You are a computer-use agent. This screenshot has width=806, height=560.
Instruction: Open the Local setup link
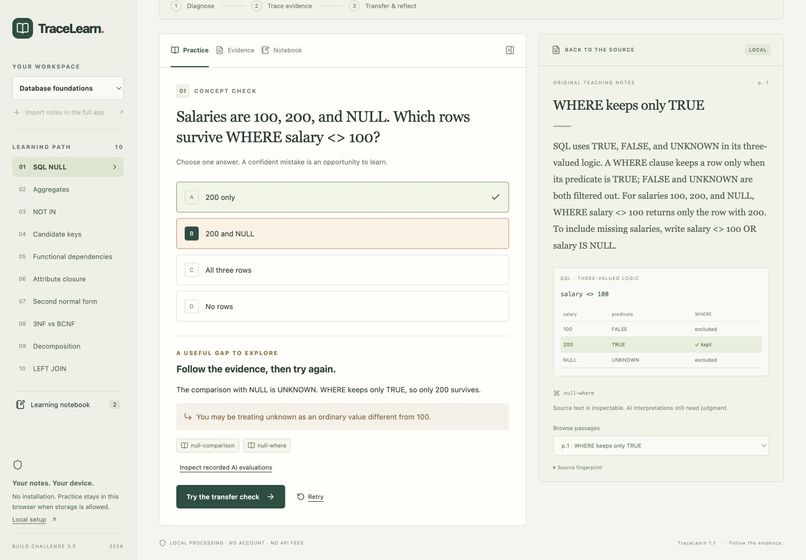coord(29,519)
